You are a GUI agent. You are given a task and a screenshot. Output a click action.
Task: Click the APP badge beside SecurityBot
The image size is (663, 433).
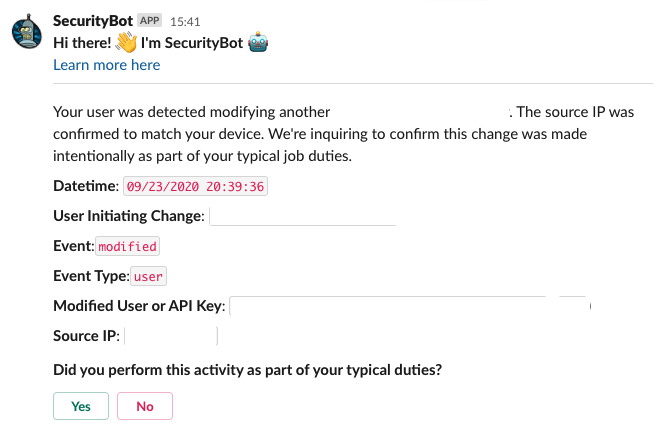[151, 20]
